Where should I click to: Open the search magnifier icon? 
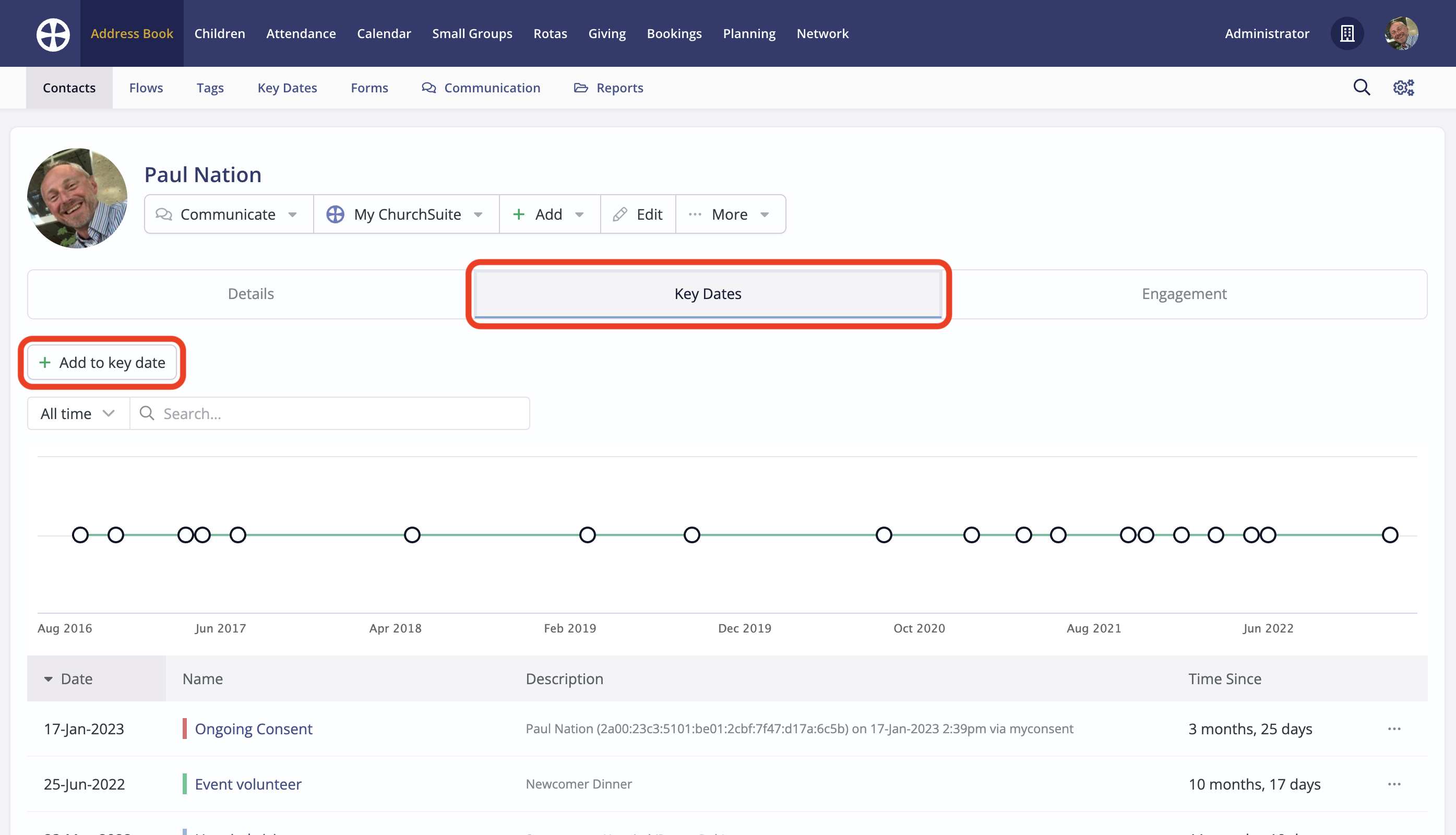click(x=1361, y=87)
